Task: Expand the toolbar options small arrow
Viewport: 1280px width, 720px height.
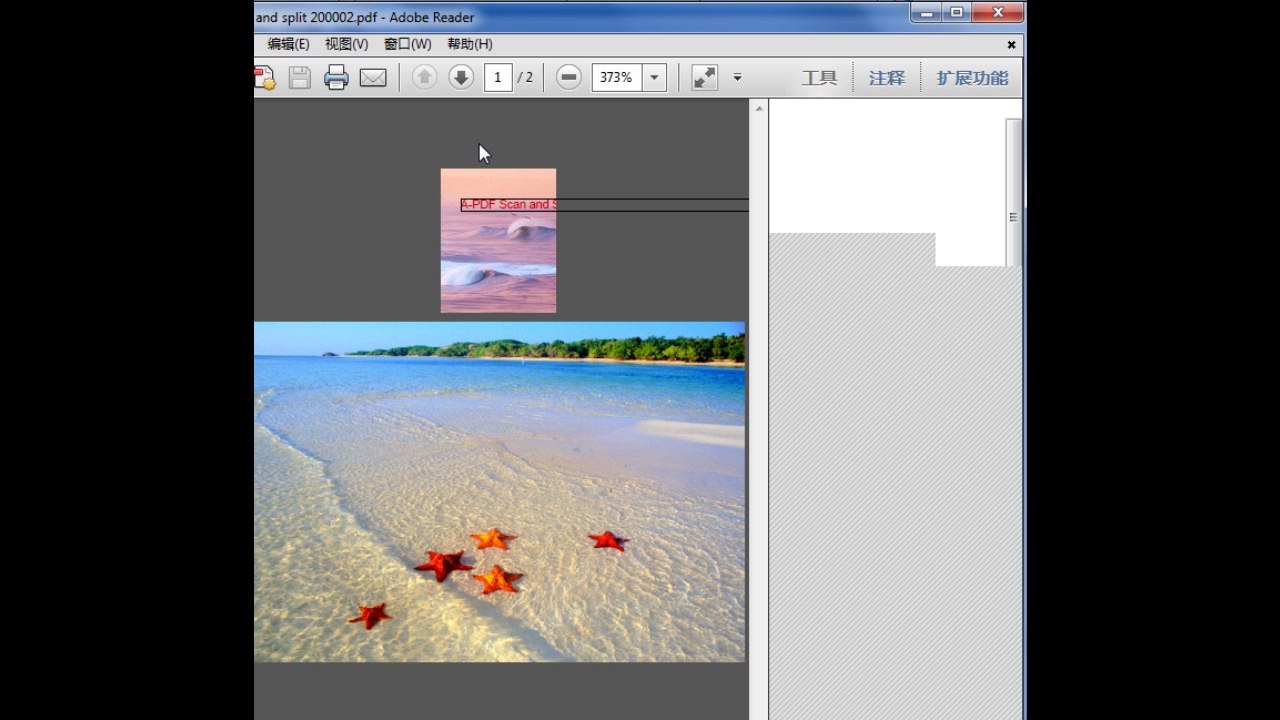Action: click(x=737, y=77)
